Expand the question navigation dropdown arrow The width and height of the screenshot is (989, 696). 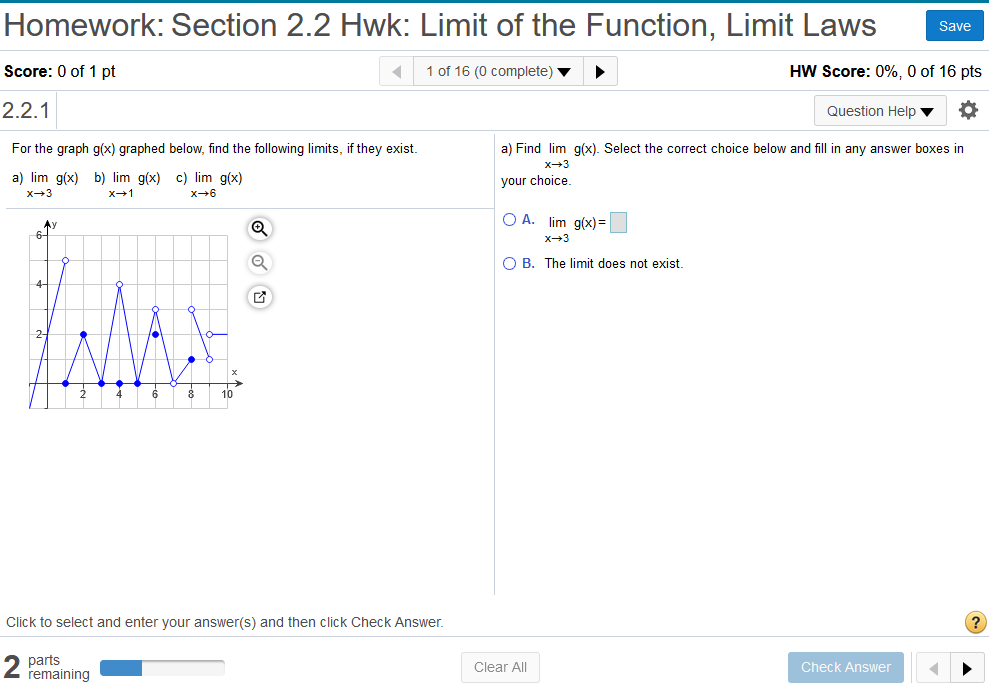click(565, 71)
